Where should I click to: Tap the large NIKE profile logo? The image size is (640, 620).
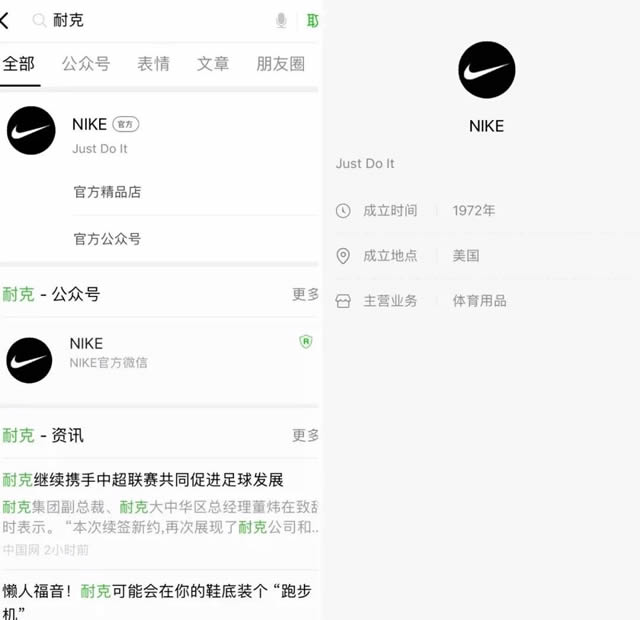click(x=487, y=70)
